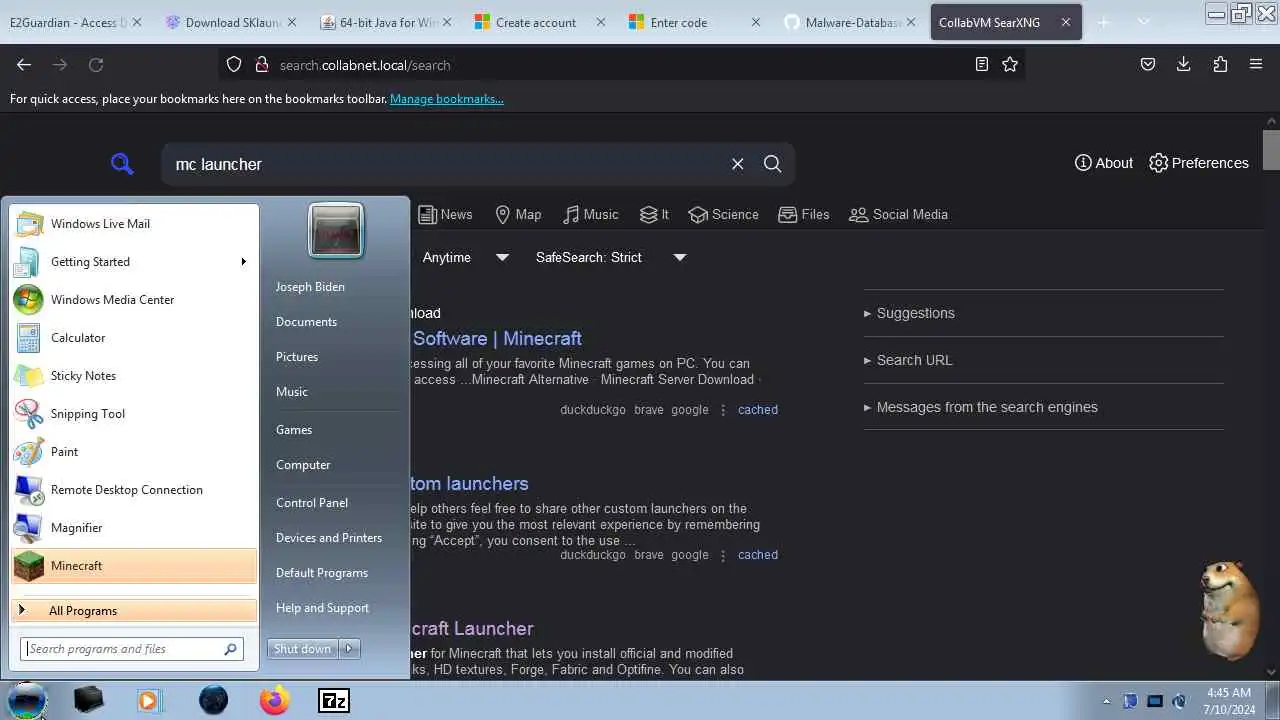Screen dimensions: 1280x720
Task: Open volume control in system tray
Action: [1179, 701]
